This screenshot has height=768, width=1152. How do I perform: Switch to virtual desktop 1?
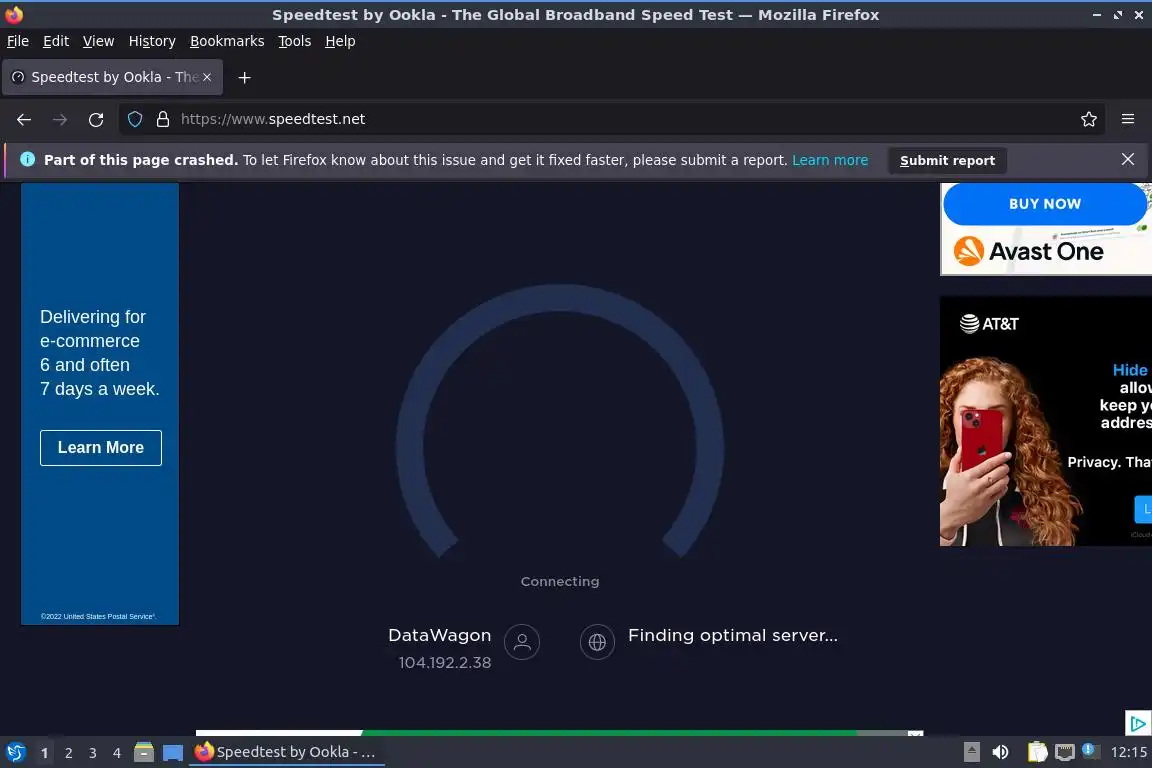point(45,753)
